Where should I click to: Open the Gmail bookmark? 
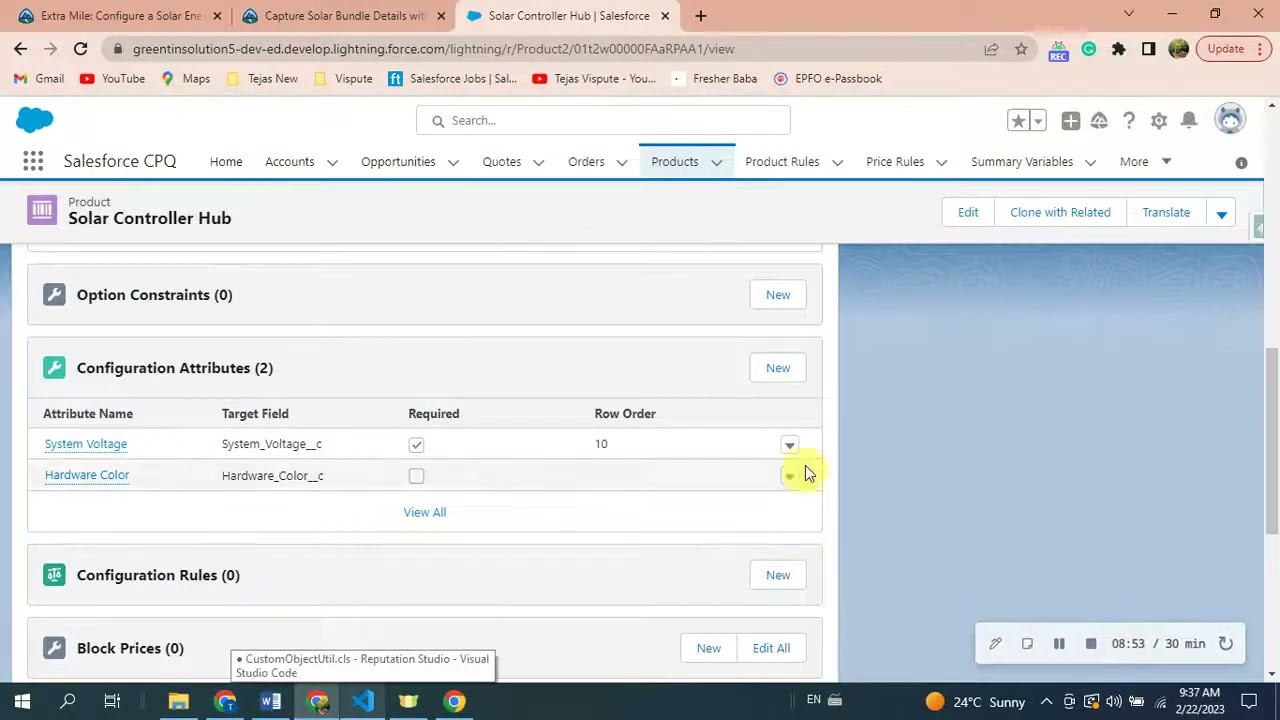40,78
